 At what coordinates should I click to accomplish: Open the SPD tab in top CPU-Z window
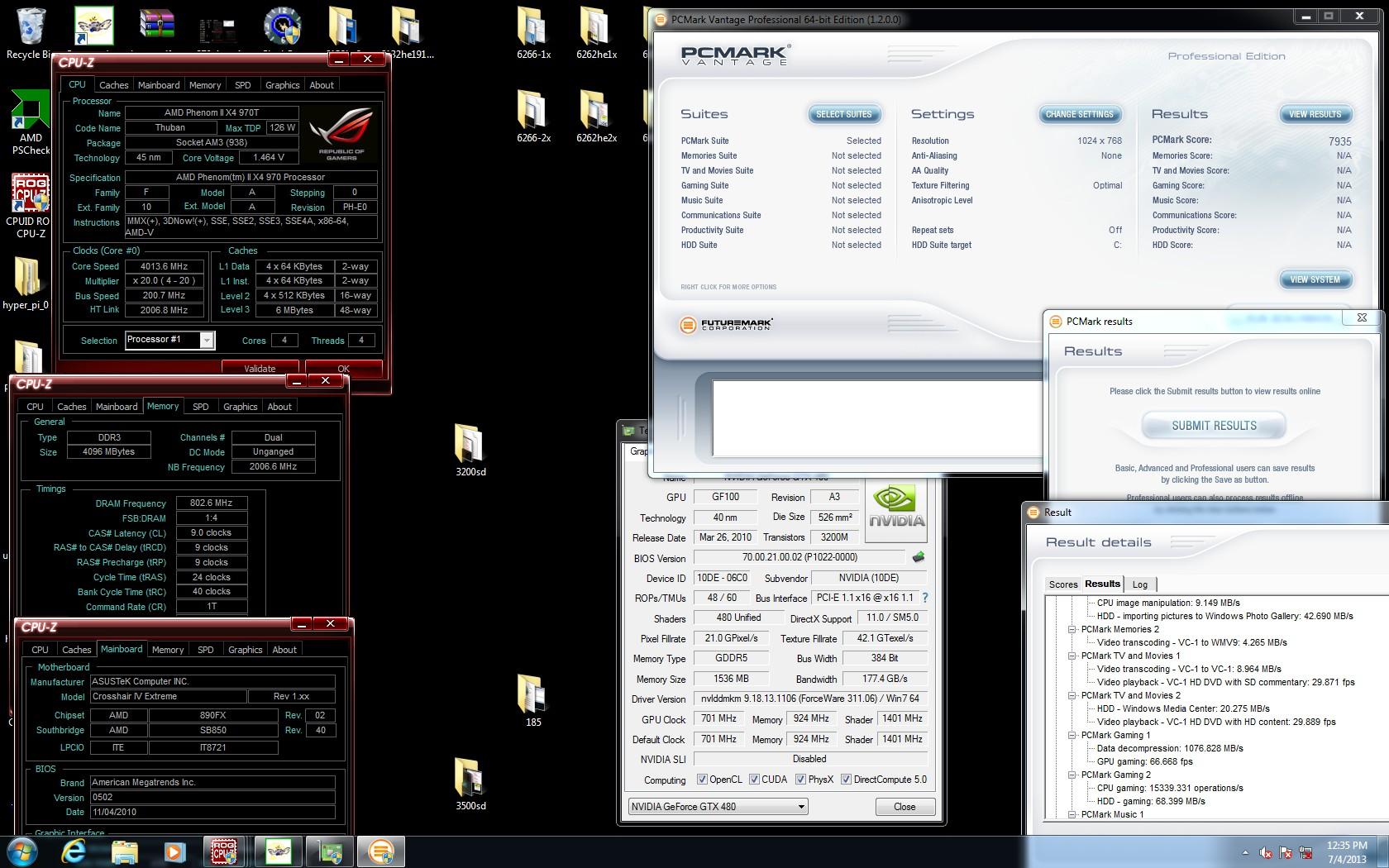click(242, 85)
